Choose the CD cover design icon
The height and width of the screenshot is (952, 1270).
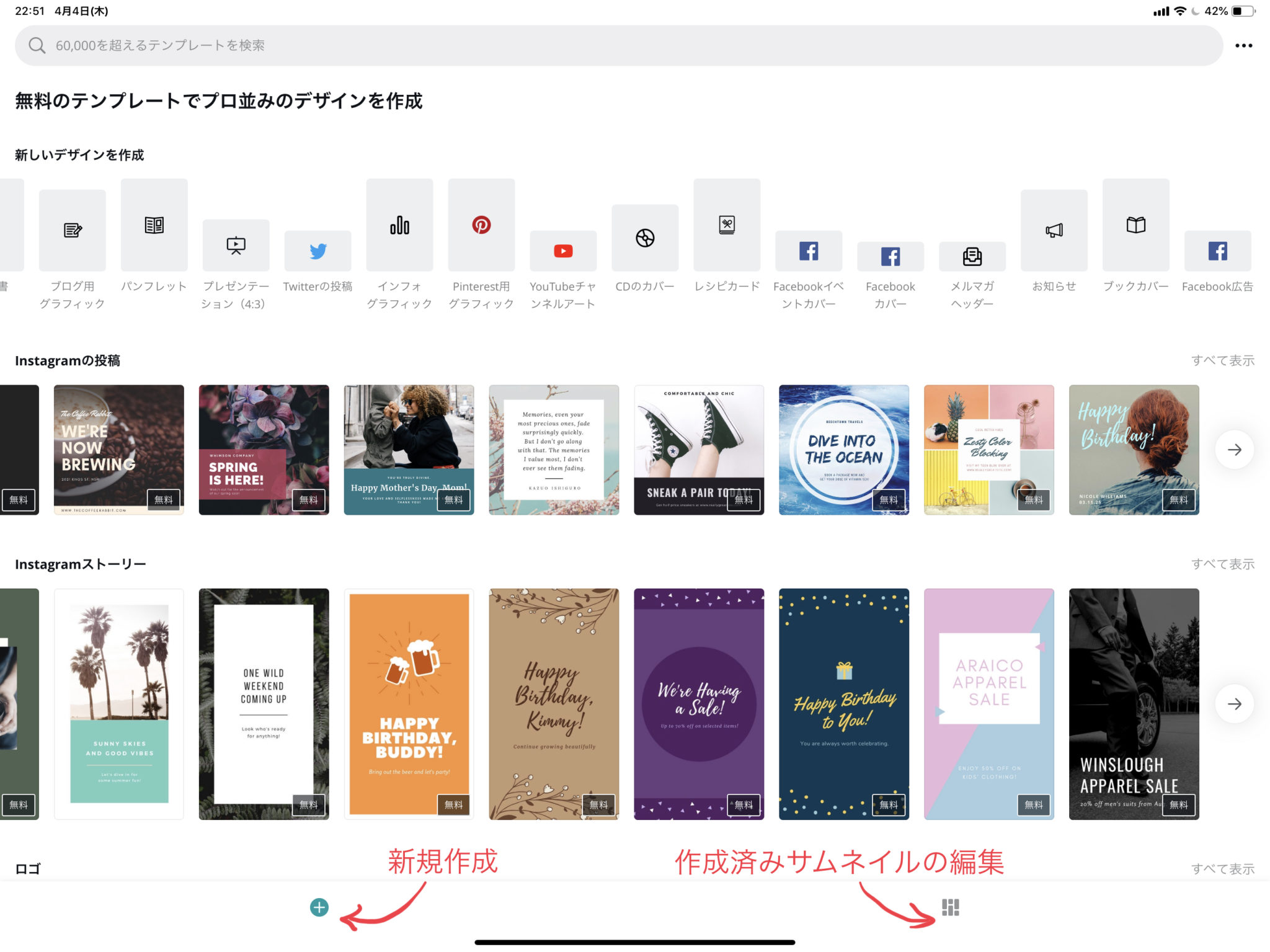645,238
